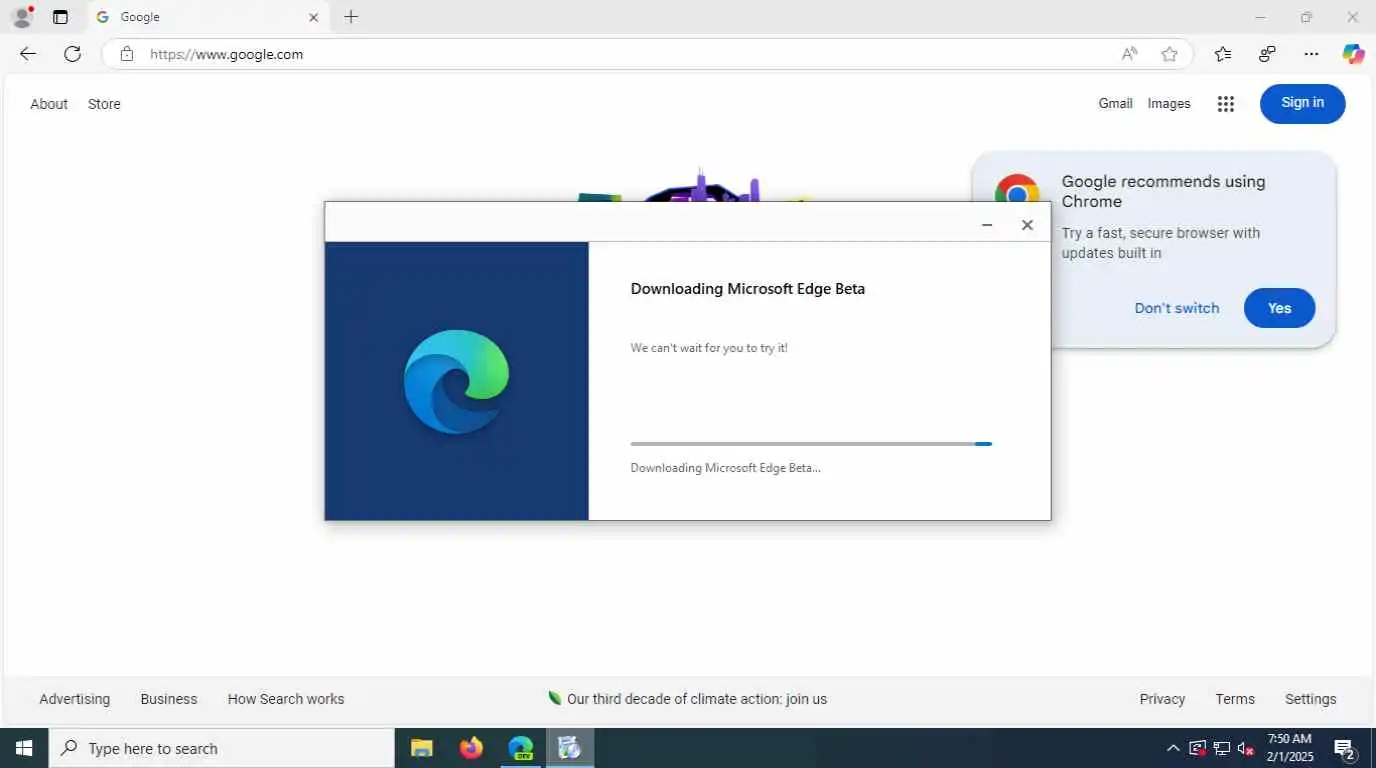
Task: Open the About link
Action: pyautogui.click(x=49, y=104)
